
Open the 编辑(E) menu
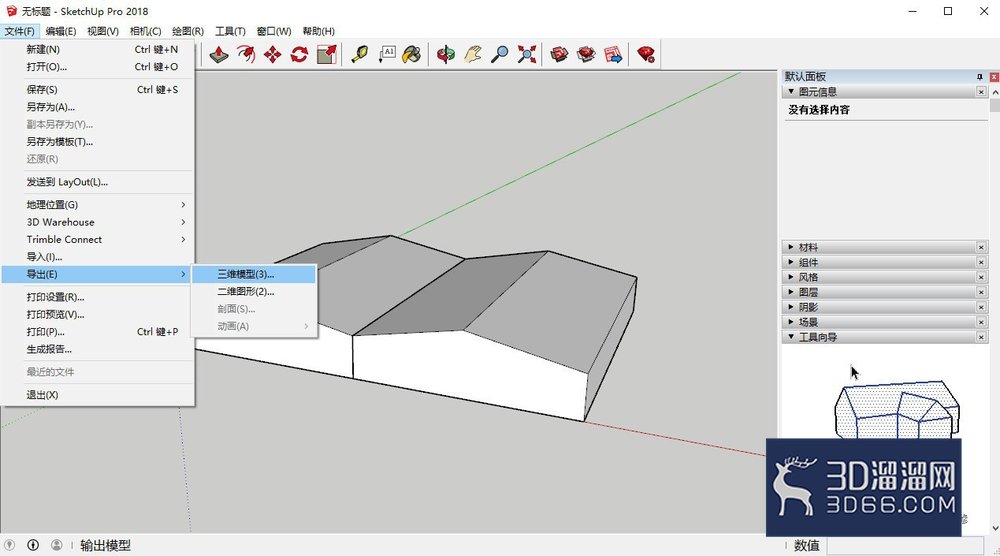pos(61,31)
